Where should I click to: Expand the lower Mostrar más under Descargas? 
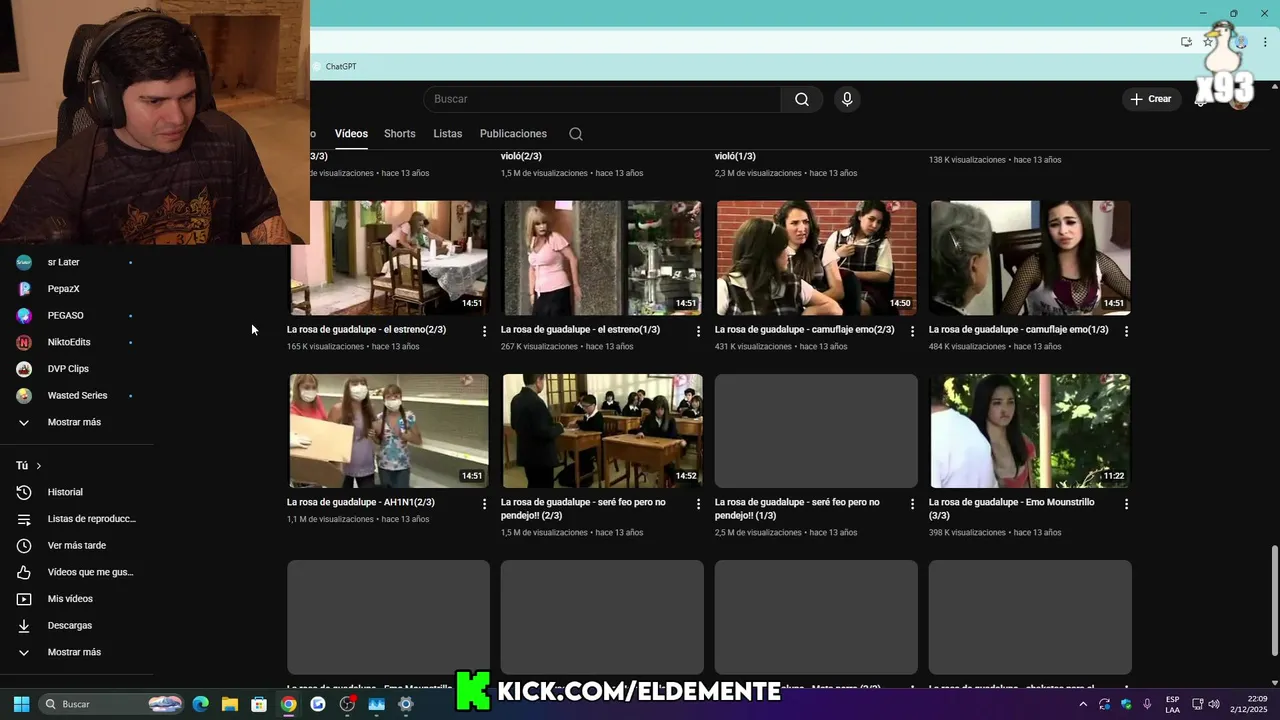(76, 652)
